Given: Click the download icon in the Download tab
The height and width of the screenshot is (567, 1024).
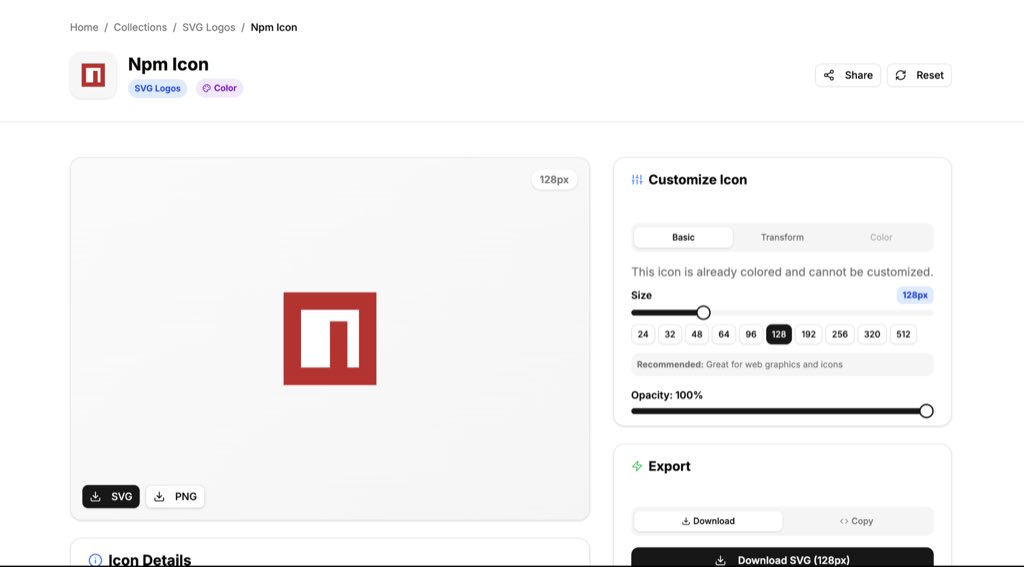Looking at the screenshot, I should (686, 521).
